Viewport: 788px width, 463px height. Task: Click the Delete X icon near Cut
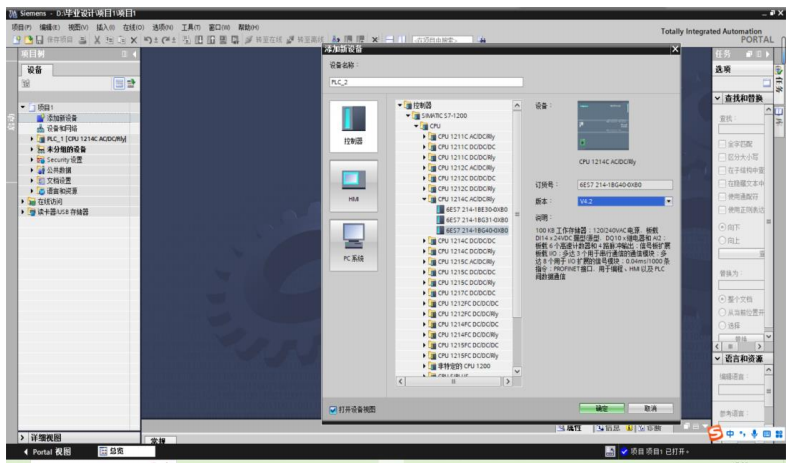click(134, 39)
